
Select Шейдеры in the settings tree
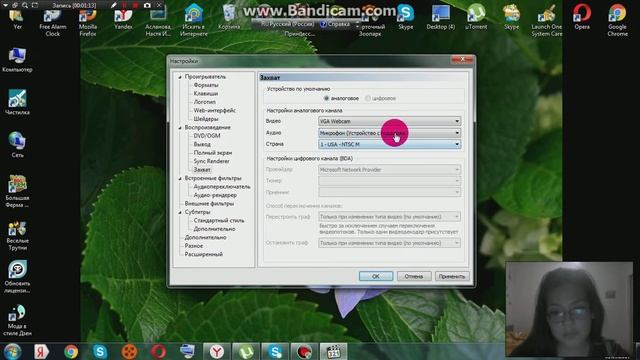[206, 119]
